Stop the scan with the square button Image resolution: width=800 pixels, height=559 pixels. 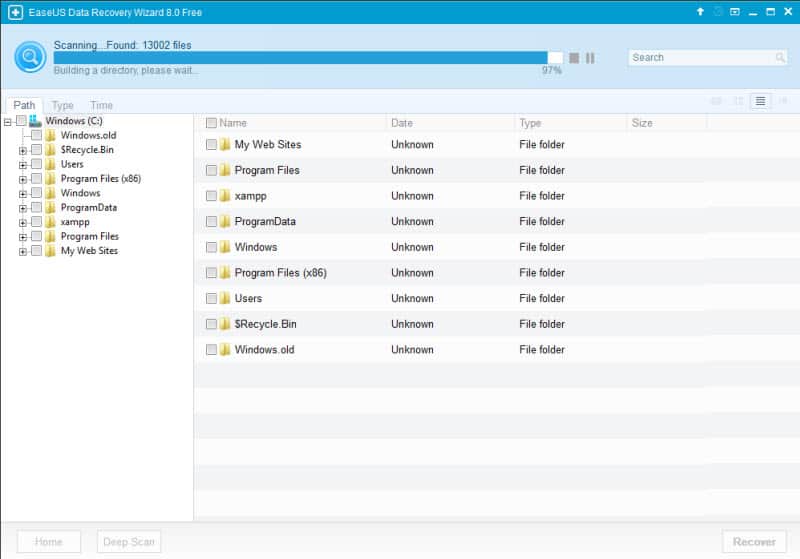click(x=574, y=58)
